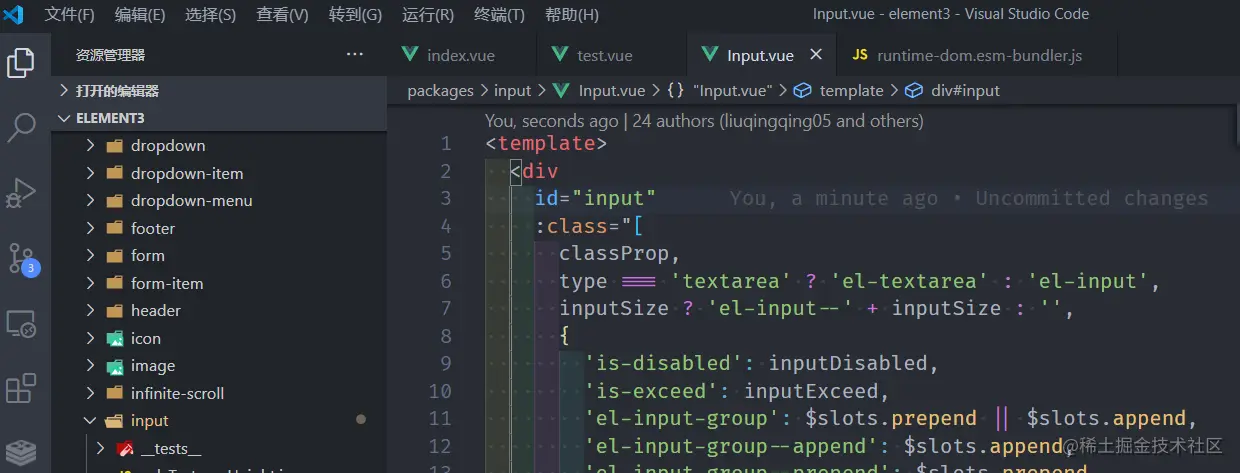Open the 查看(V) menu
1240x473 pixels.
point(283,15)
